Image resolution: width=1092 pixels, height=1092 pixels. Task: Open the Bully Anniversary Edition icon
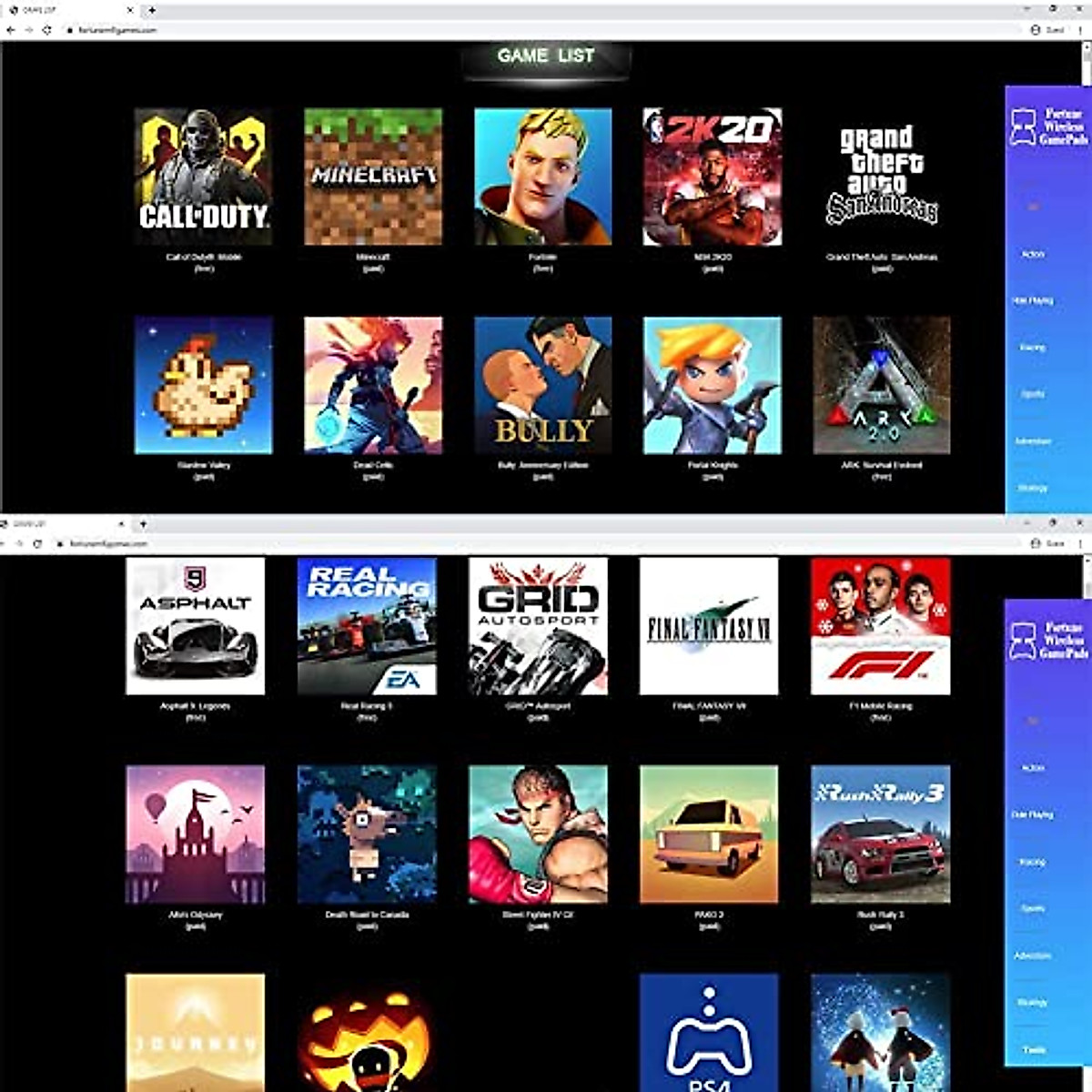point(542,385)
